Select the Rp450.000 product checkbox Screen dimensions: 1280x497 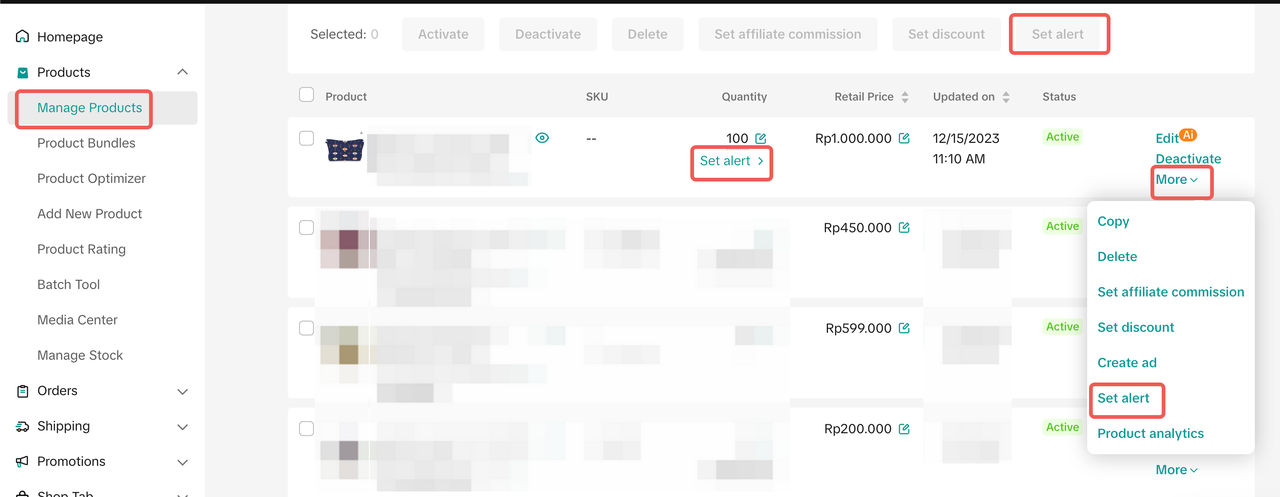307,227
